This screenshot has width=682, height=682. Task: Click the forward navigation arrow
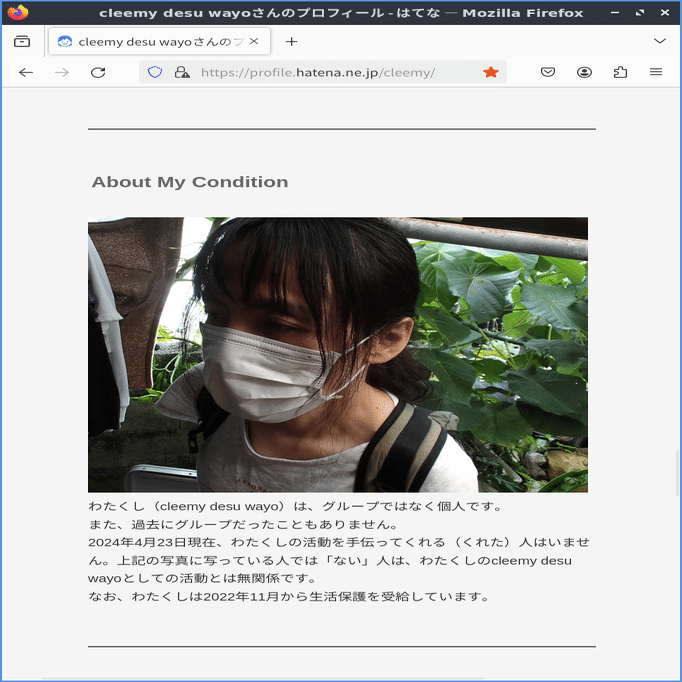tap(62, 72)
